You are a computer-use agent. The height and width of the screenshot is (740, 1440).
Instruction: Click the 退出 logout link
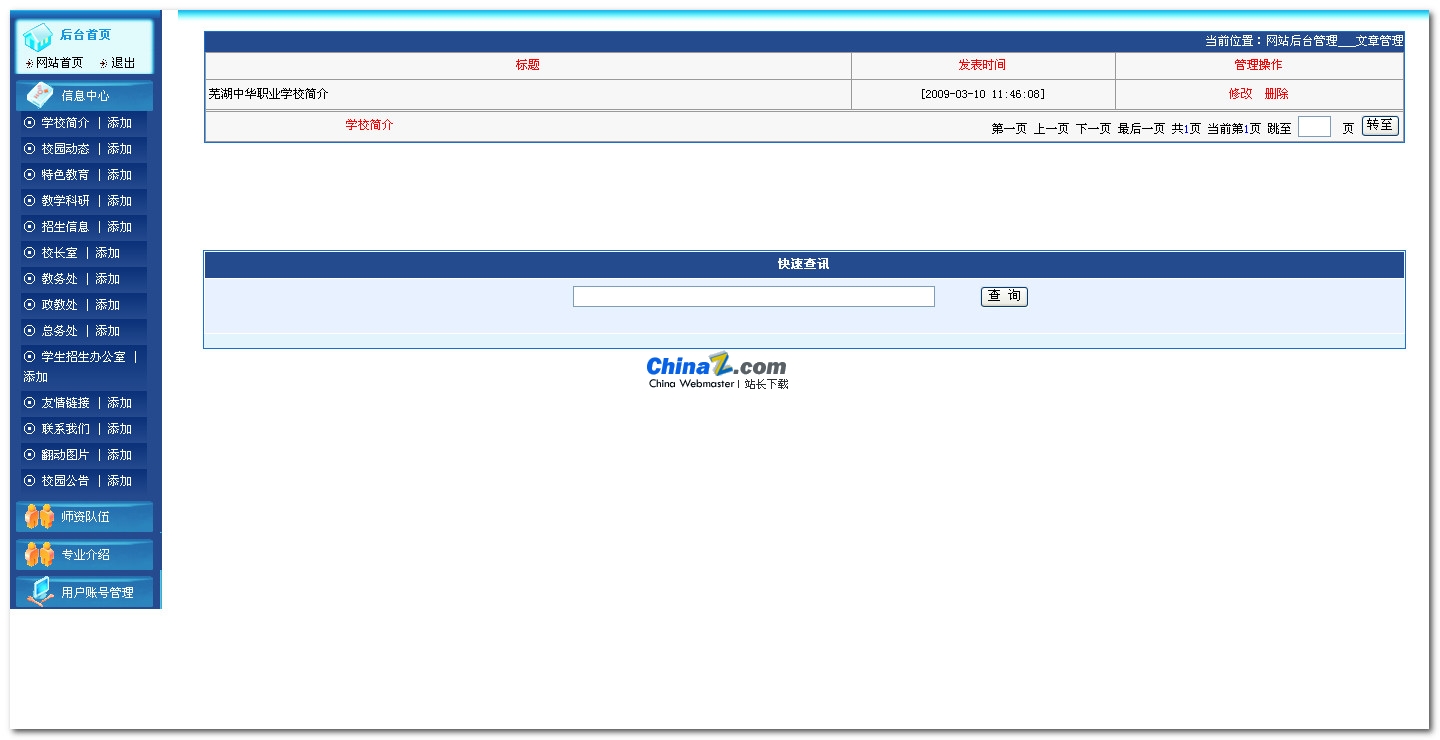123,63
